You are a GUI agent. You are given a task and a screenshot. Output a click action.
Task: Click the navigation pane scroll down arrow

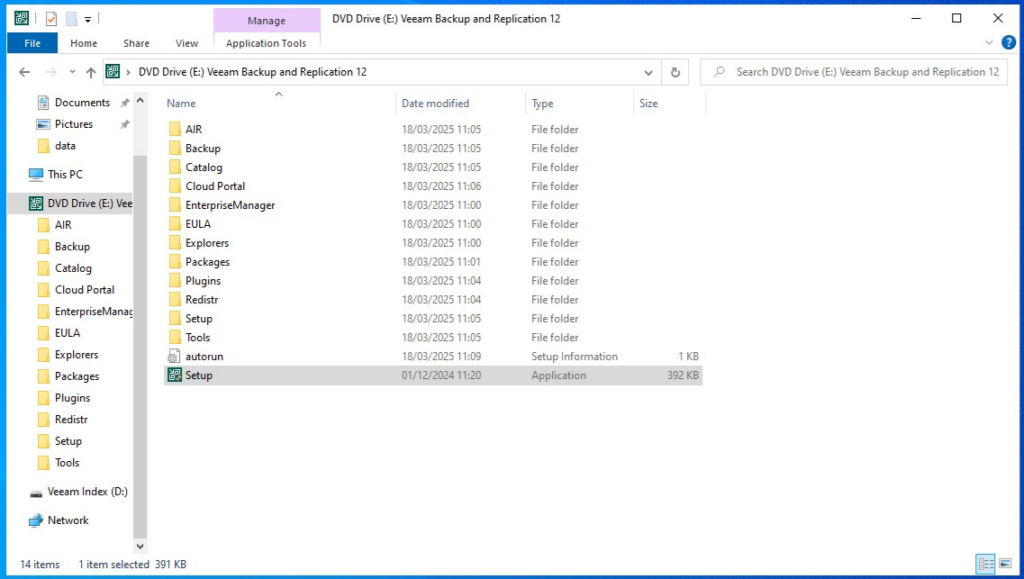[x=140, y=546]
